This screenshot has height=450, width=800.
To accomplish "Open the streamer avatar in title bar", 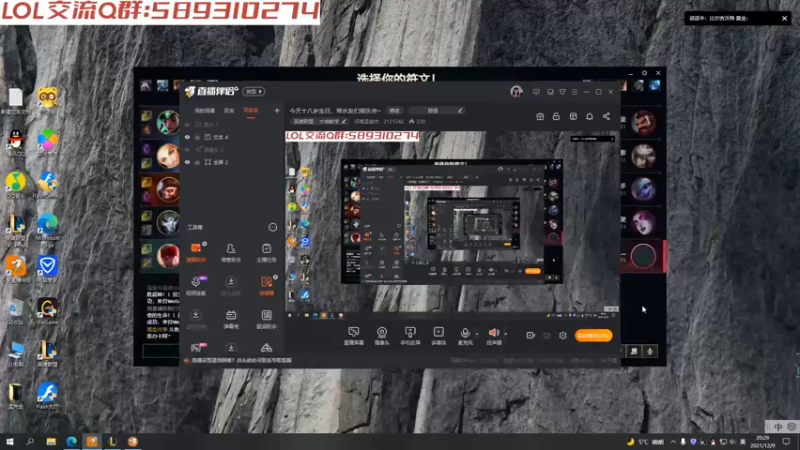I will (516, 92).
